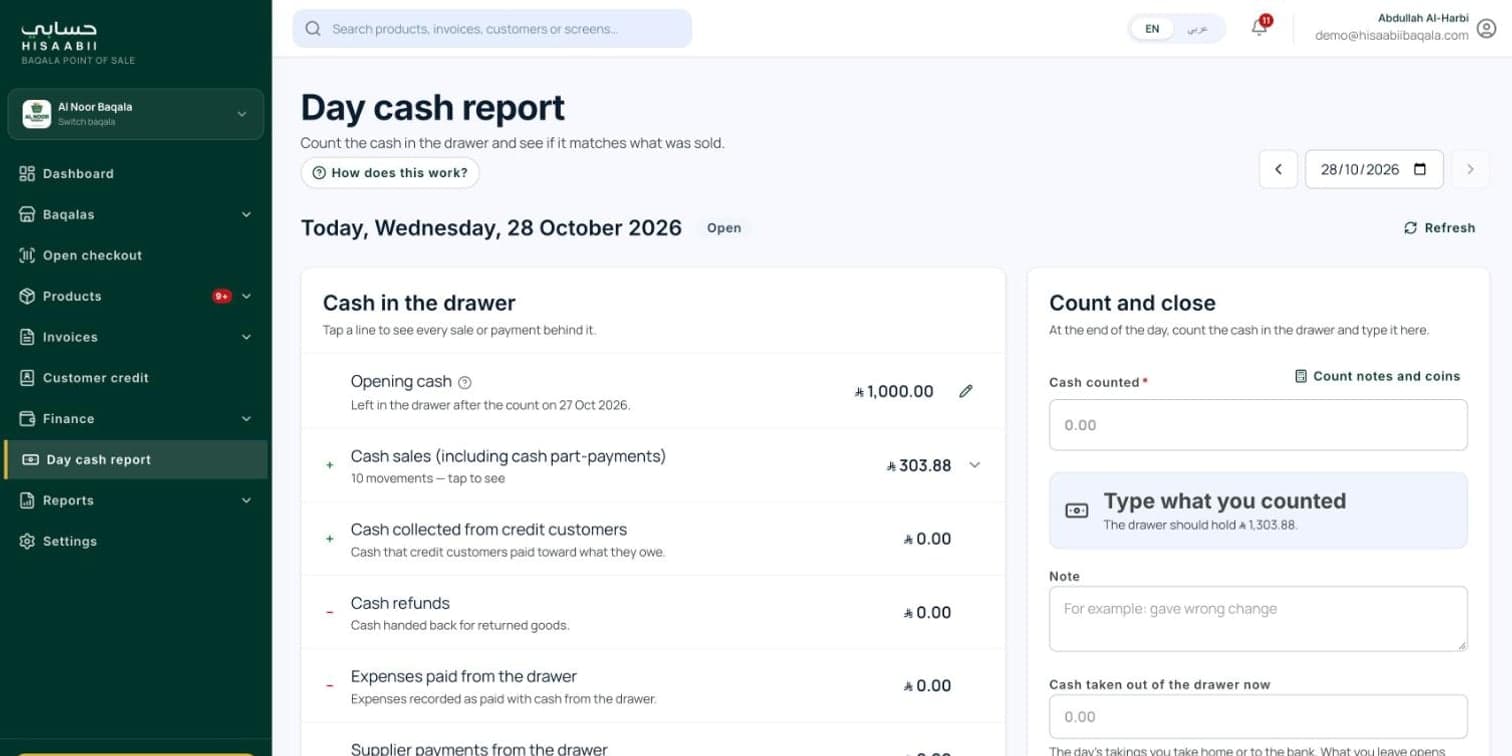
Task: Expand the Products sidebar submenu
Action: (x=246, y=296)
